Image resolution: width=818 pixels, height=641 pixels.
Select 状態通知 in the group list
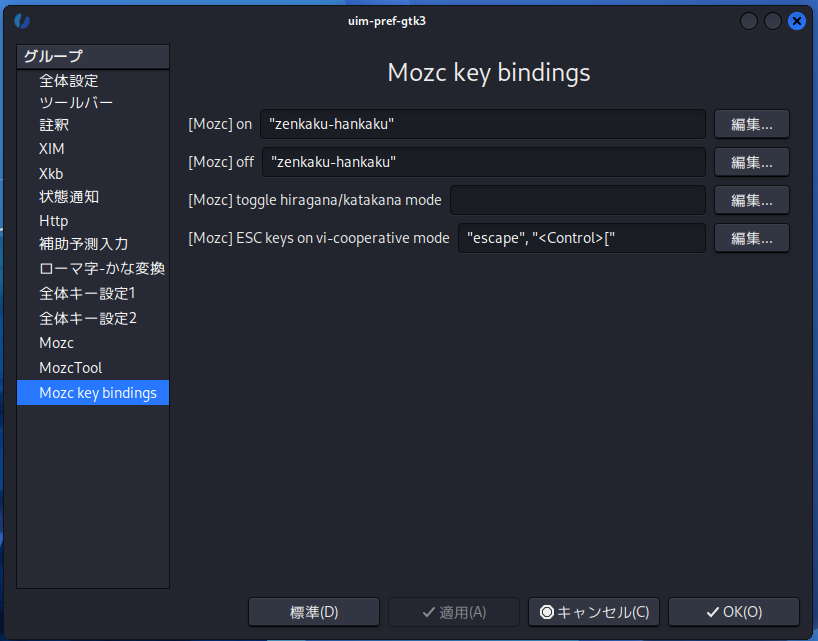click(x=93, y=197)
